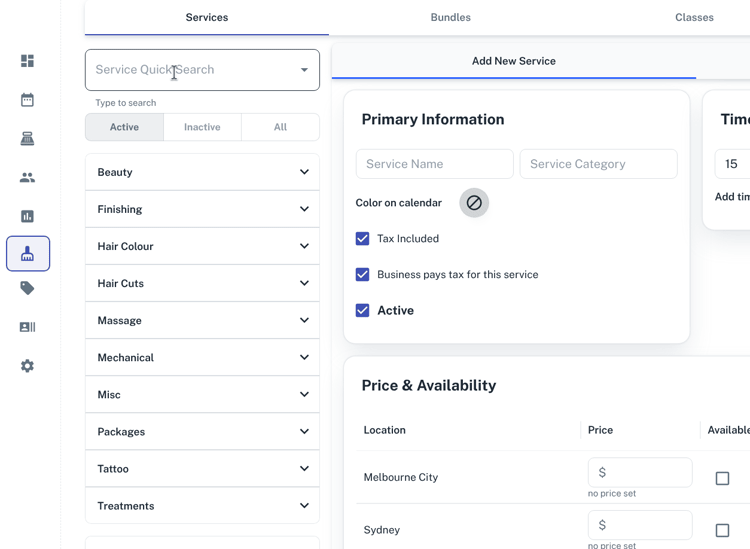Check the Melbourne City availability checkbox
This screenshot has width=750, height=549.
tap(722, 478)
